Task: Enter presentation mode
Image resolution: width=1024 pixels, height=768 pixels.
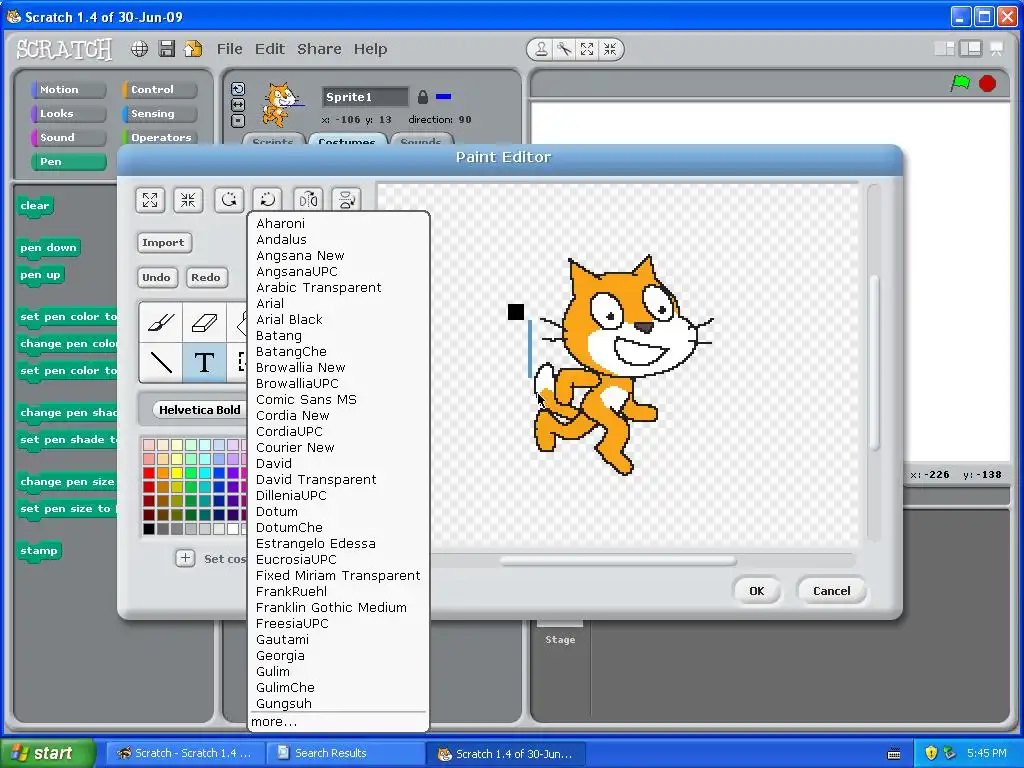Action: tap(997, 49)
